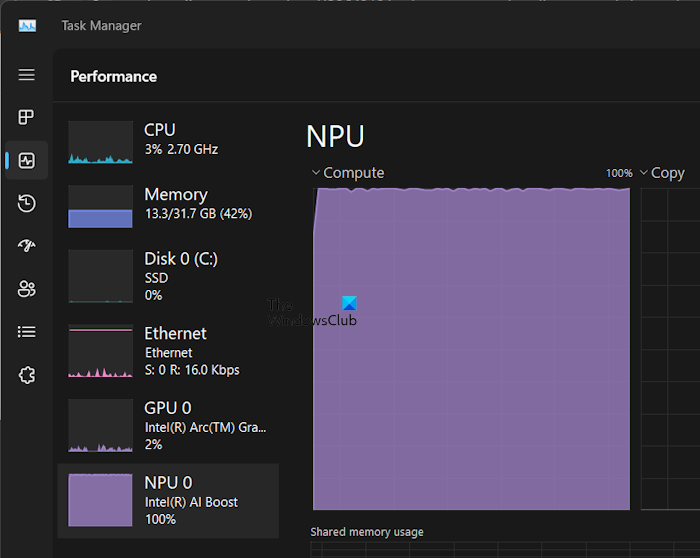This screenshot has width=700, height=558.
Task: Select the Performance page icon
Action: coord(27,161)
